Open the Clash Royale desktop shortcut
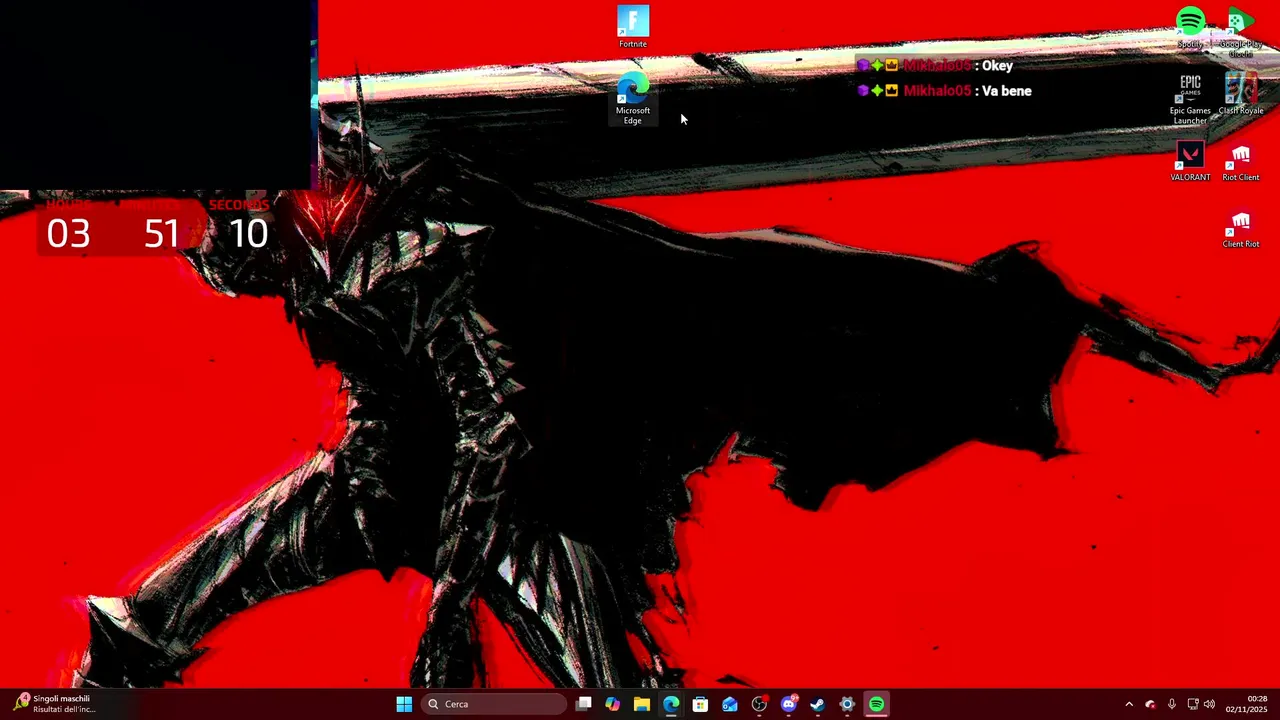The image size is (1280, 720). 1241,93
